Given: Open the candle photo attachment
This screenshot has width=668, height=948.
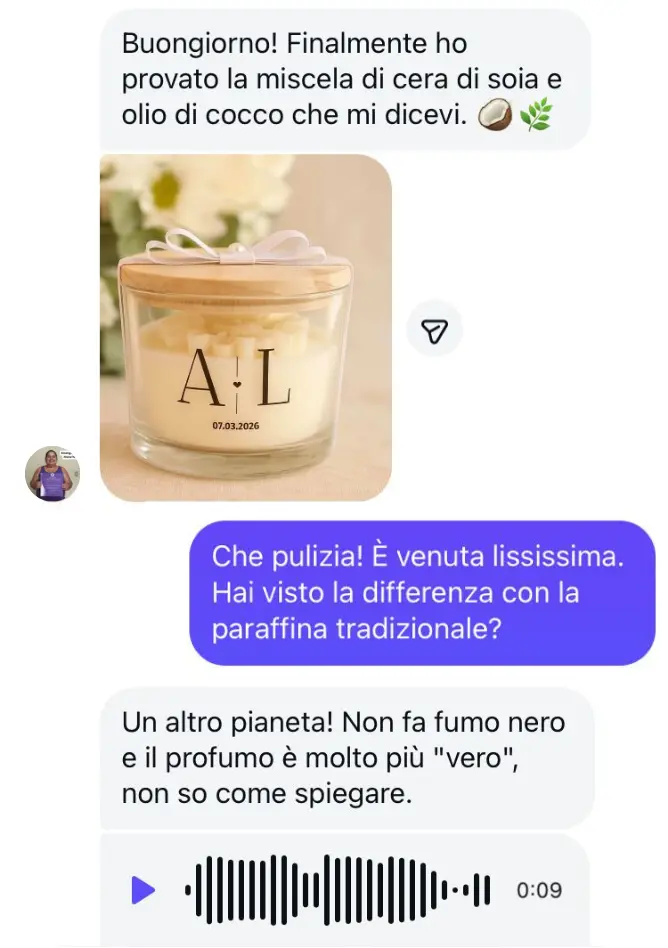Looking at the screenshot, I should [245, 328].
